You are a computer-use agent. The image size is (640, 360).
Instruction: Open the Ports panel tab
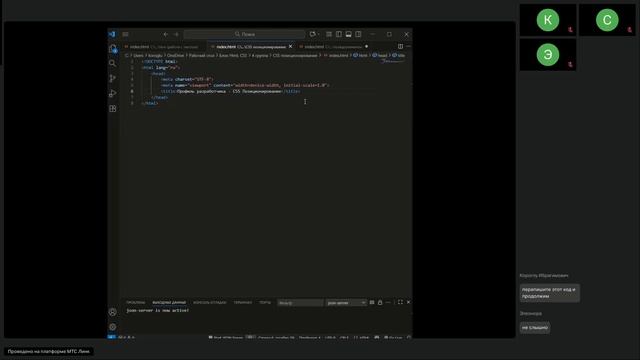coord(265,302)
